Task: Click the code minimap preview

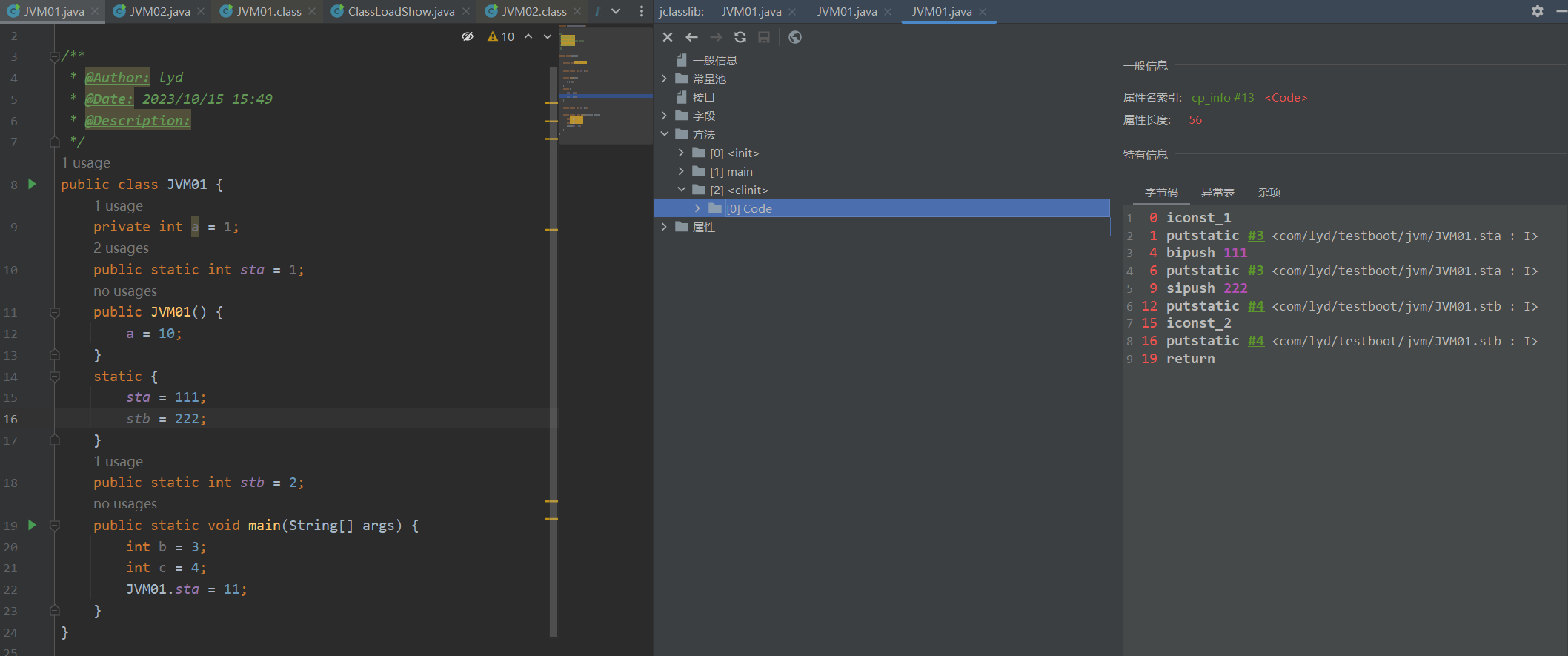Action: pyautogui.click(x=605, y=84)
